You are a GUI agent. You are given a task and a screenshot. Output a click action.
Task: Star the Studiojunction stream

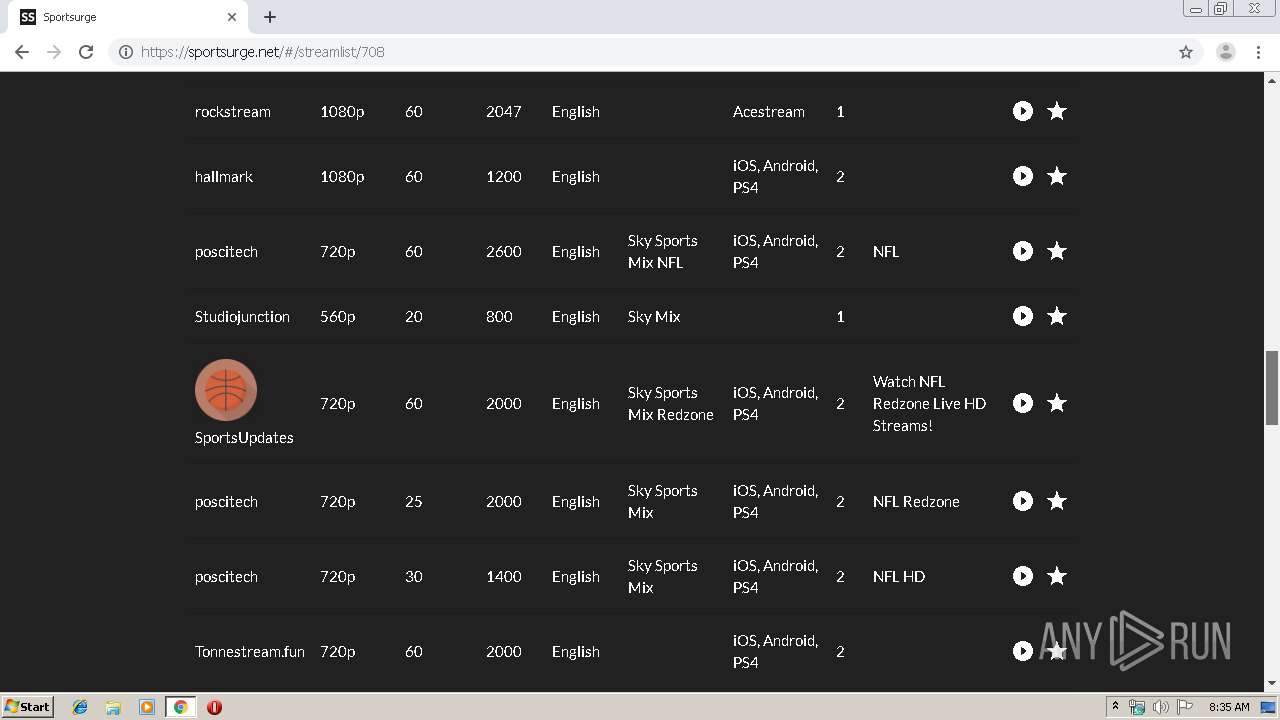click(1056, 316)
